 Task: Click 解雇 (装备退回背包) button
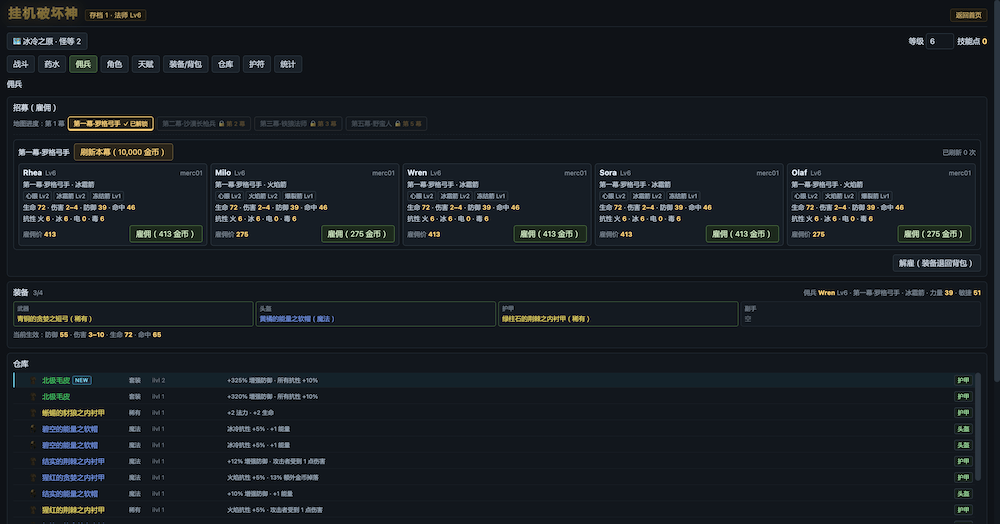pos(936,263)
